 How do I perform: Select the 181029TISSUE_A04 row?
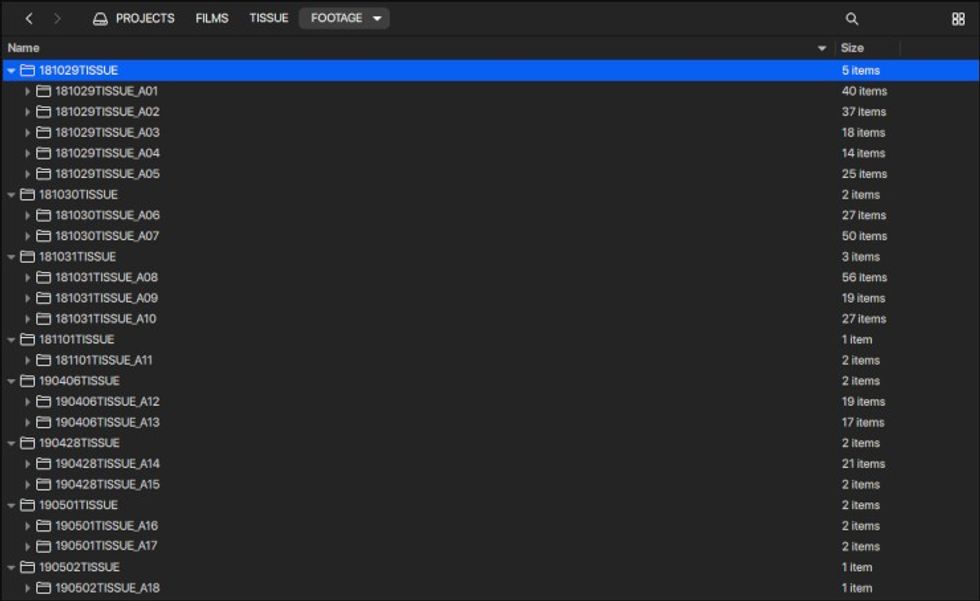[490, 153]
